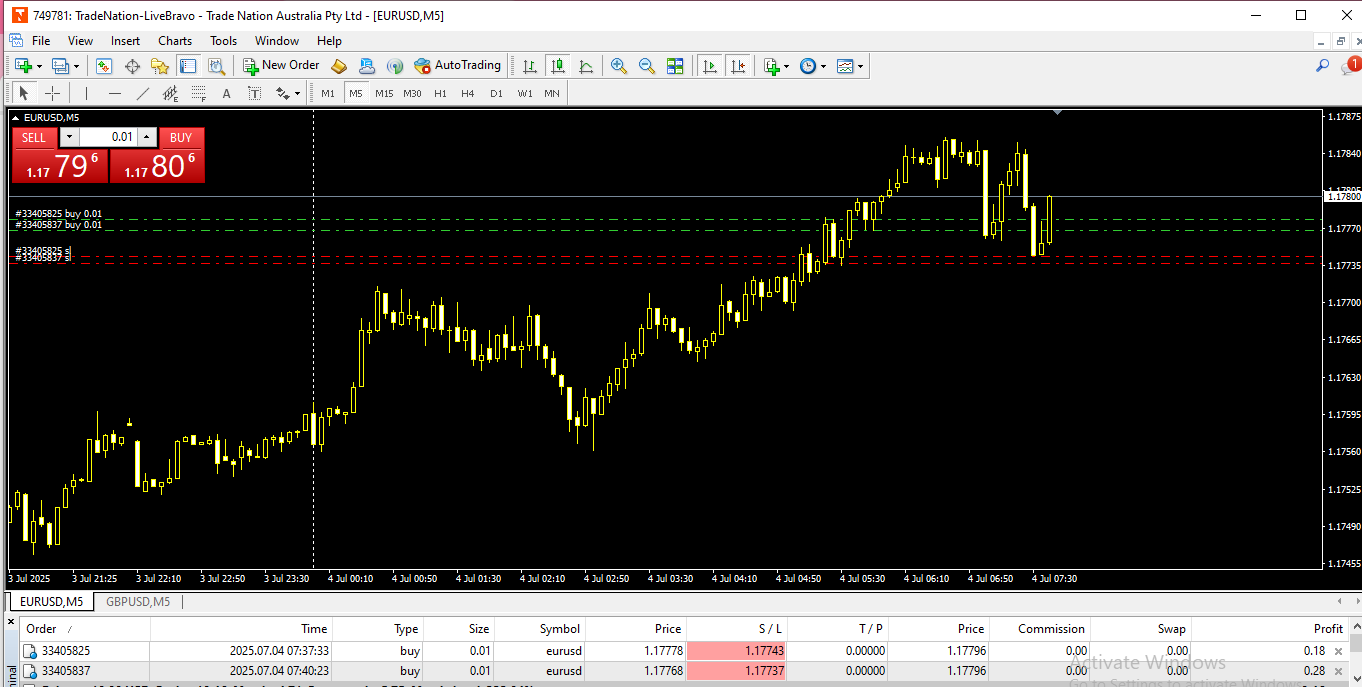Viewport: 1362px width, 687px height.
Task: Select the text label tool
Action: click(226, 93)
